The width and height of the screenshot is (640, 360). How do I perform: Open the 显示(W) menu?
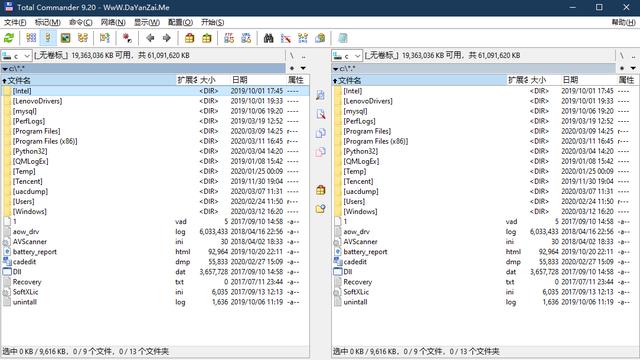147,22
